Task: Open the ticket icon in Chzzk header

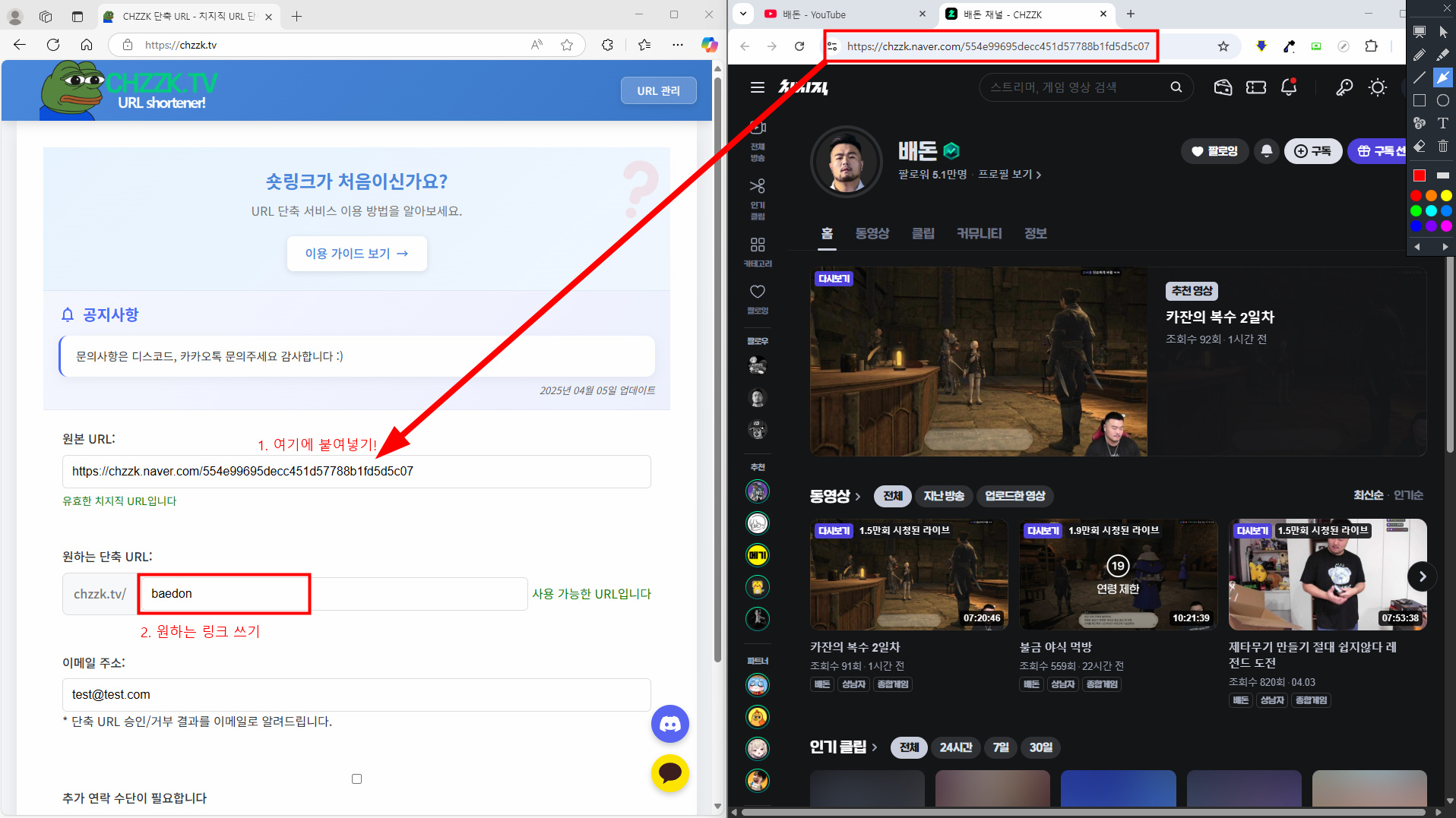Action: 1256,87
